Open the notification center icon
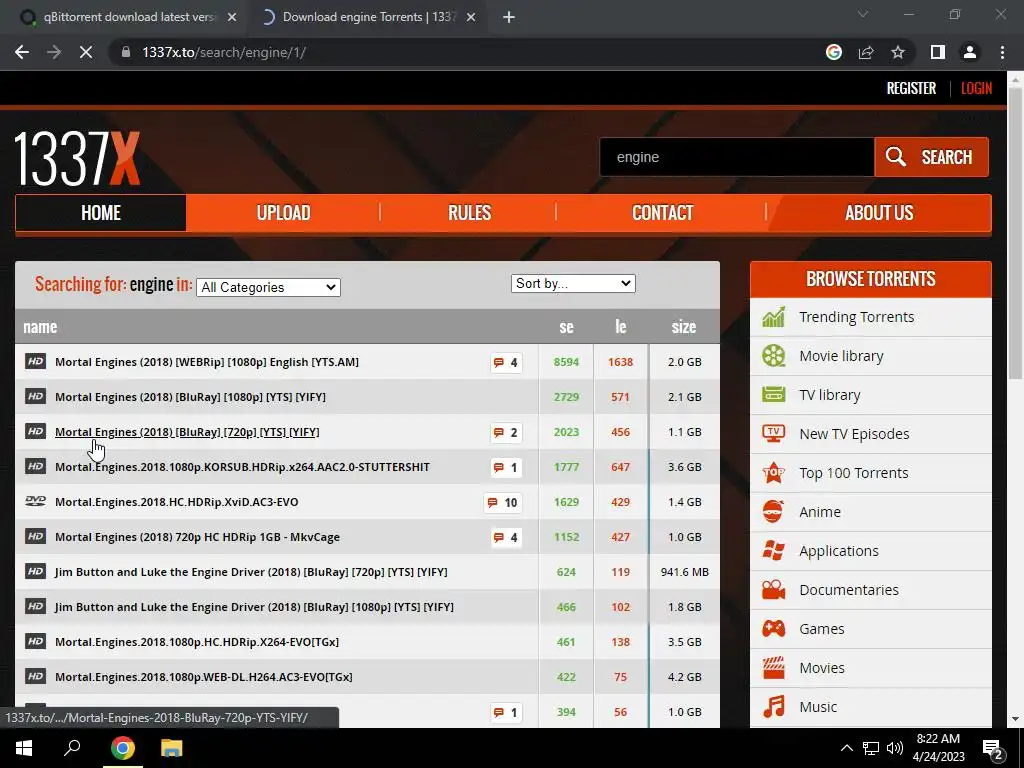 [x=993, y=750]
